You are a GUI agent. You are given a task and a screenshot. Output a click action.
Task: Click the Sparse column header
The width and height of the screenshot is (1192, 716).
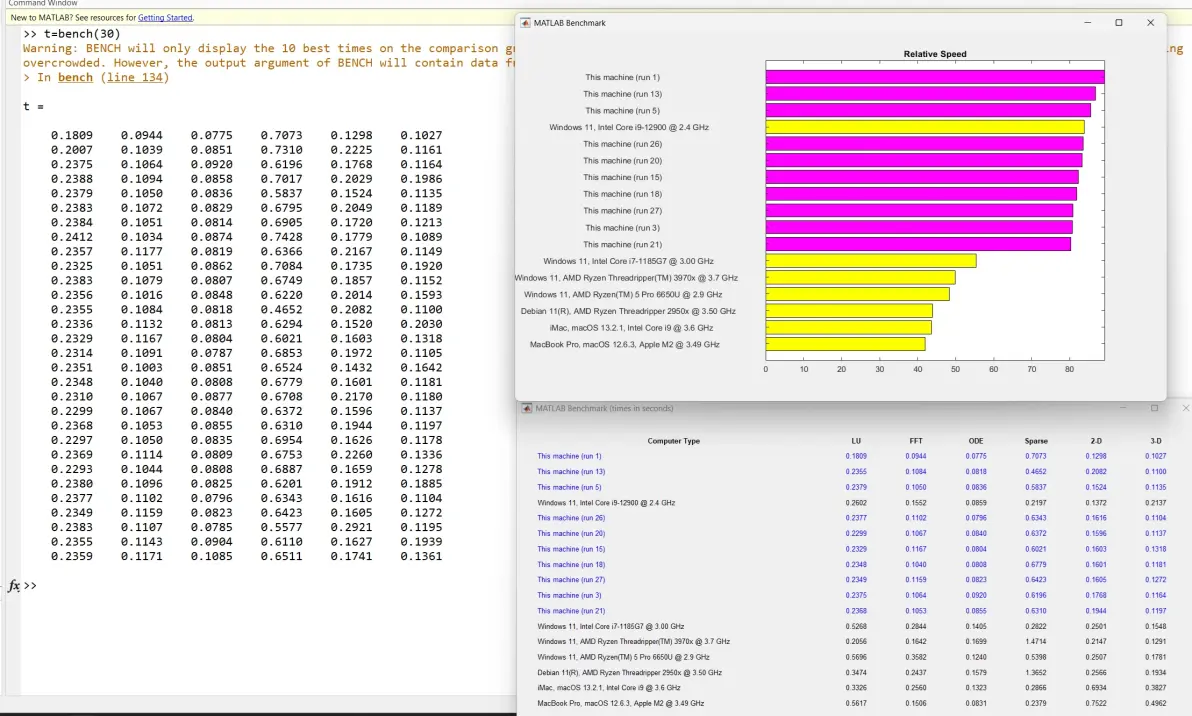[1035, 441]
